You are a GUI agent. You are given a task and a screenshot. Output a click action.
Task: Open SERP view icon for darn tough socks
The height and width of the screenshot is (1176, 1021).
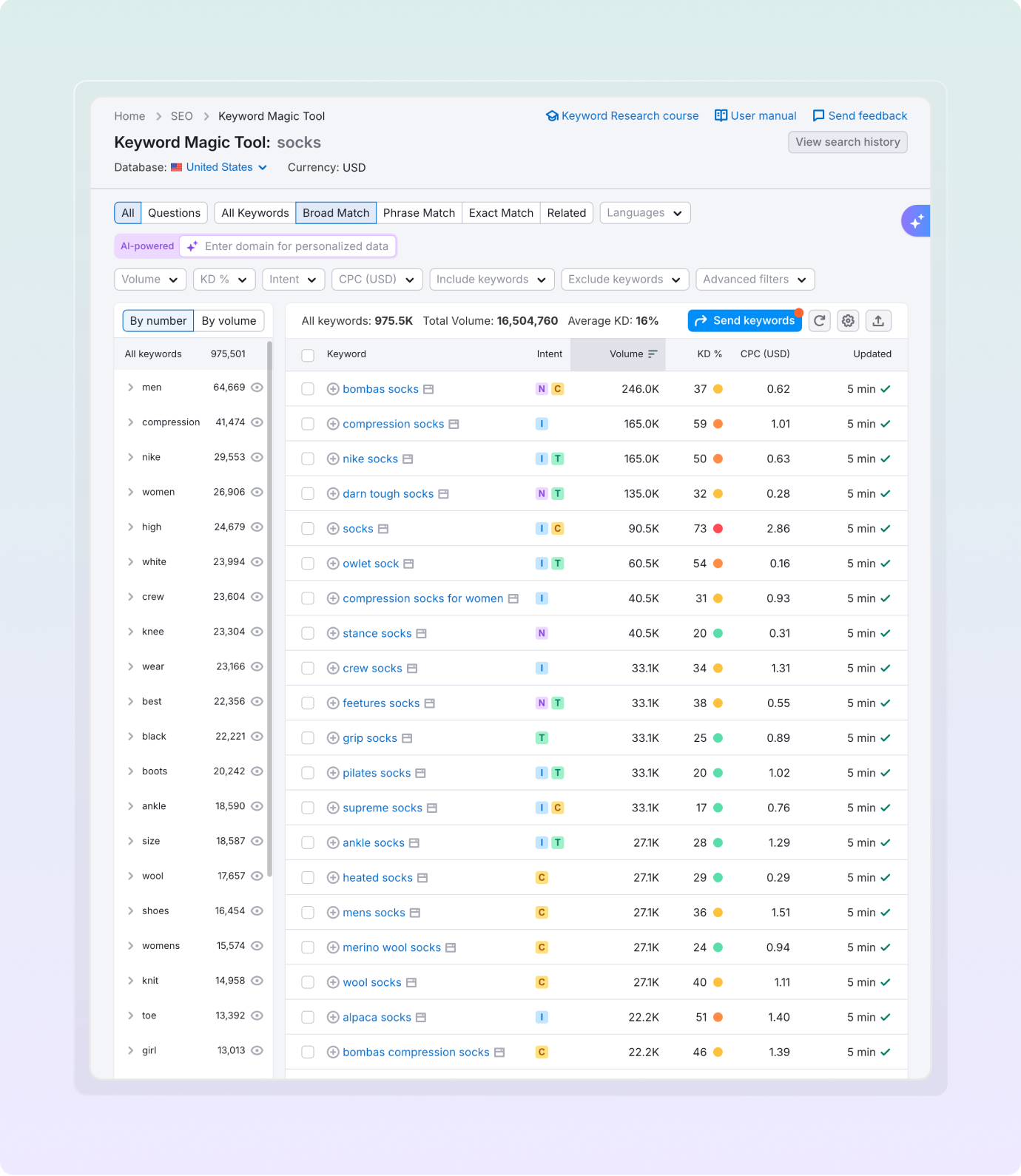tap(443, 494)
